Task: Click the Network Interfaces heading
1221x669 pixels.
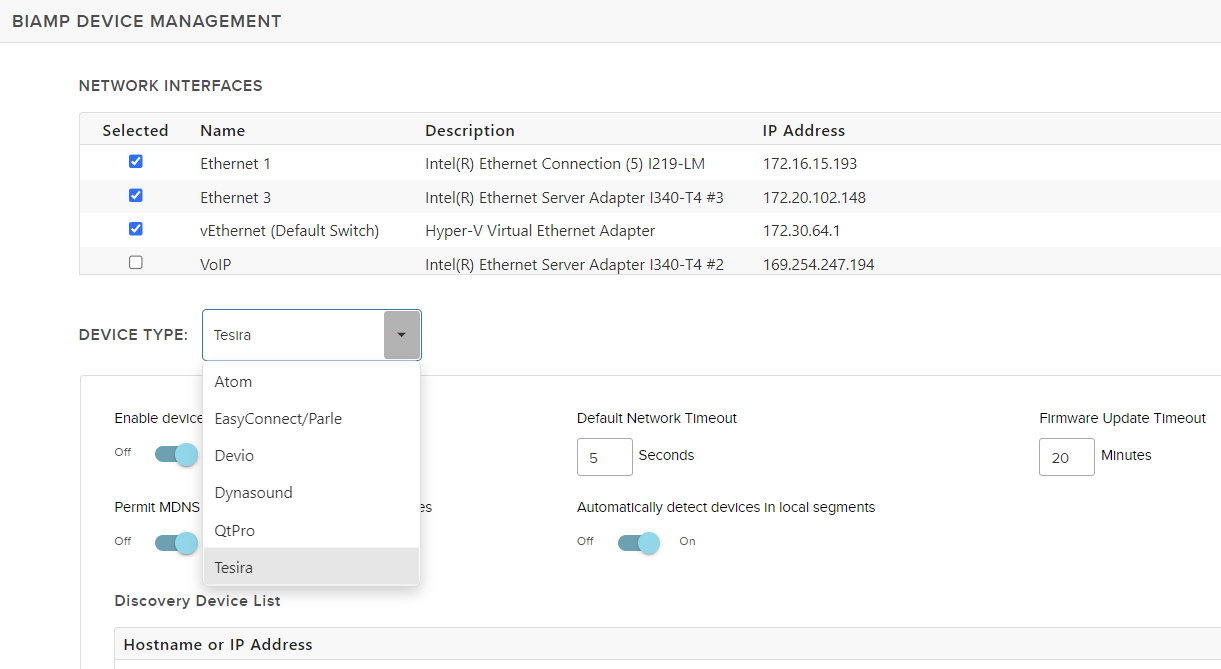Action: tap(171, 86)
